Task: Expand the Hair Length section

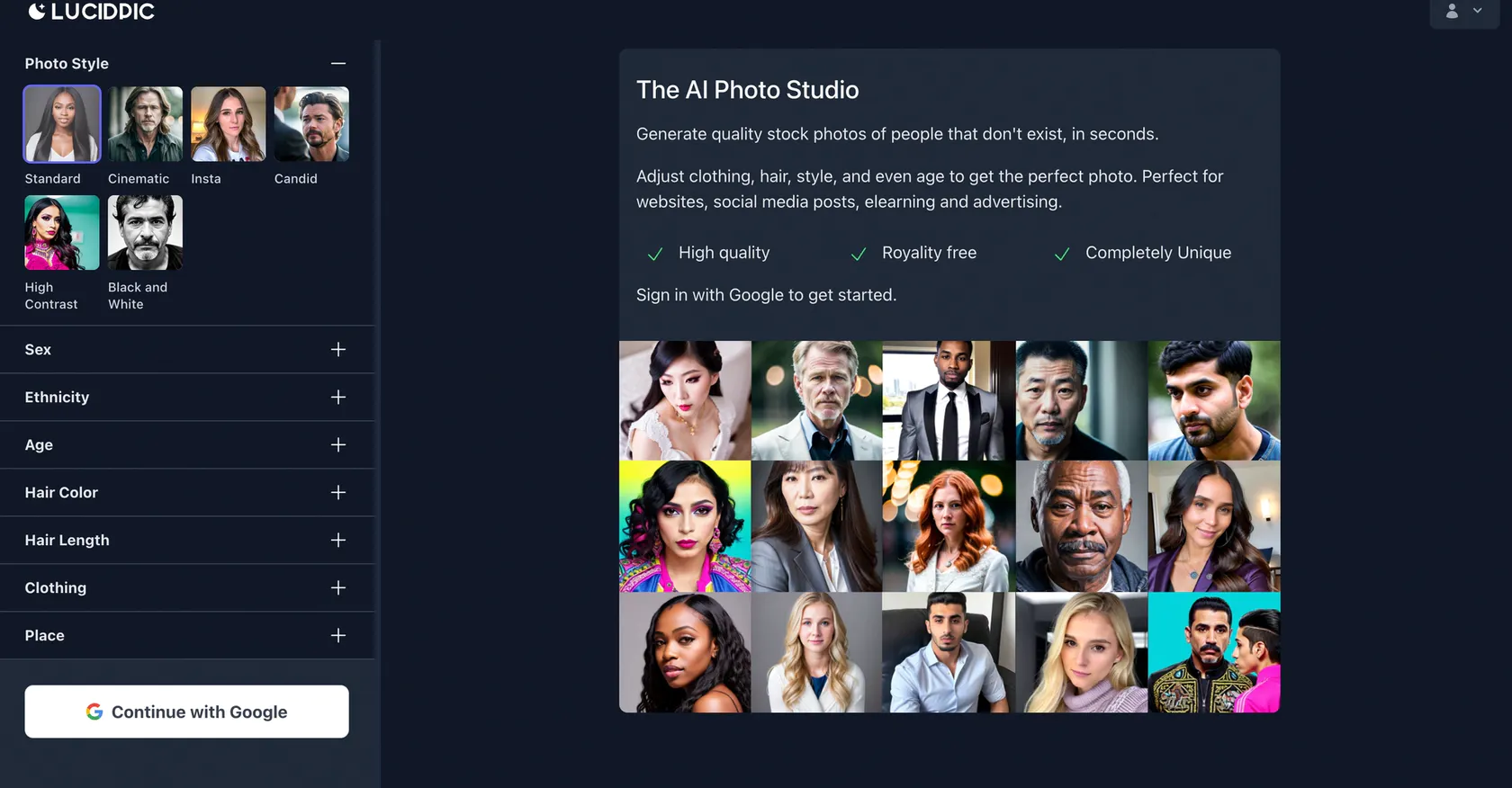Action: (x=338, y=541)
